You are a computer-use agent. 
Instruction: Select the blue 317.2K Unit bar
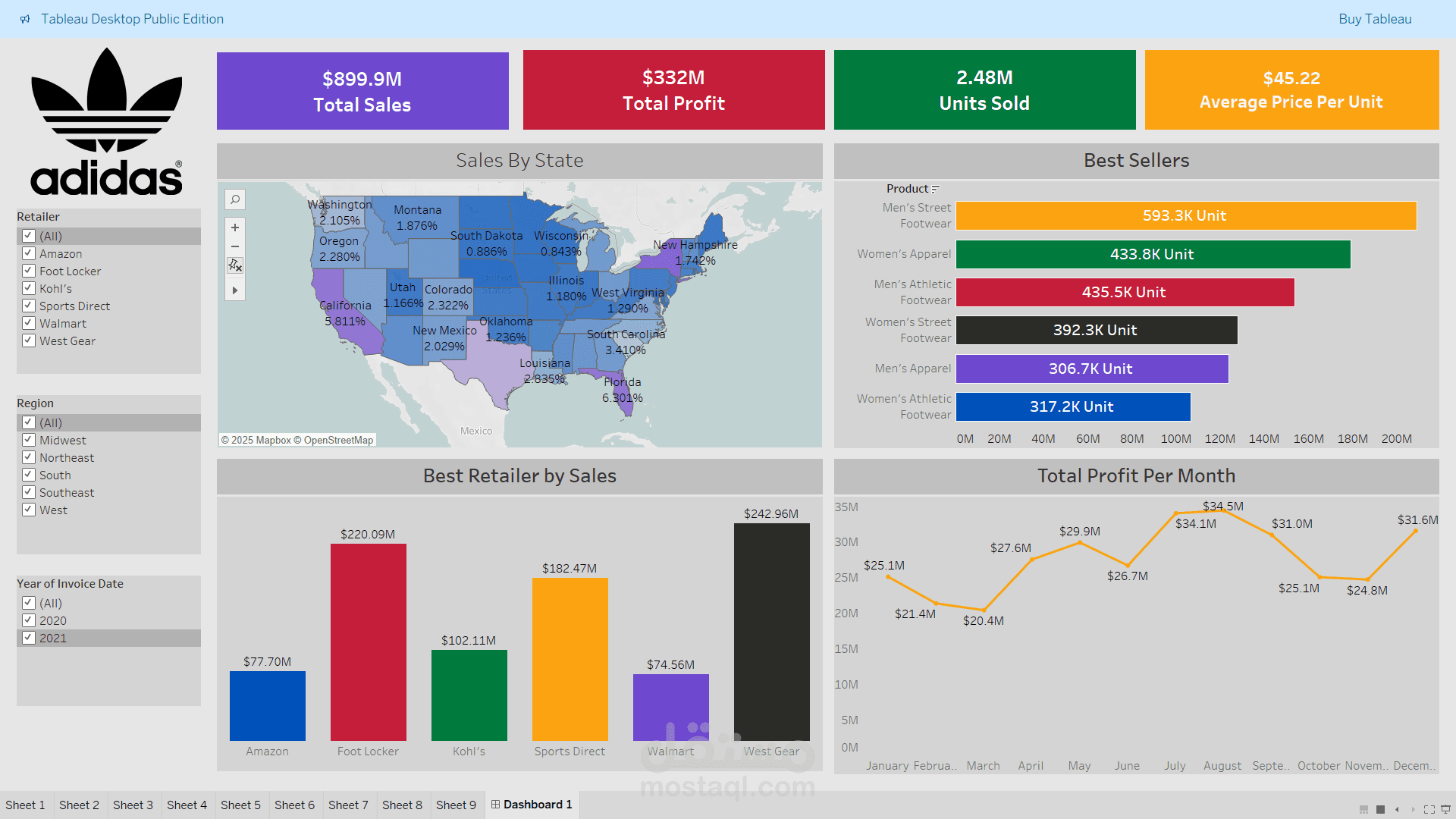coord(1073,406)
